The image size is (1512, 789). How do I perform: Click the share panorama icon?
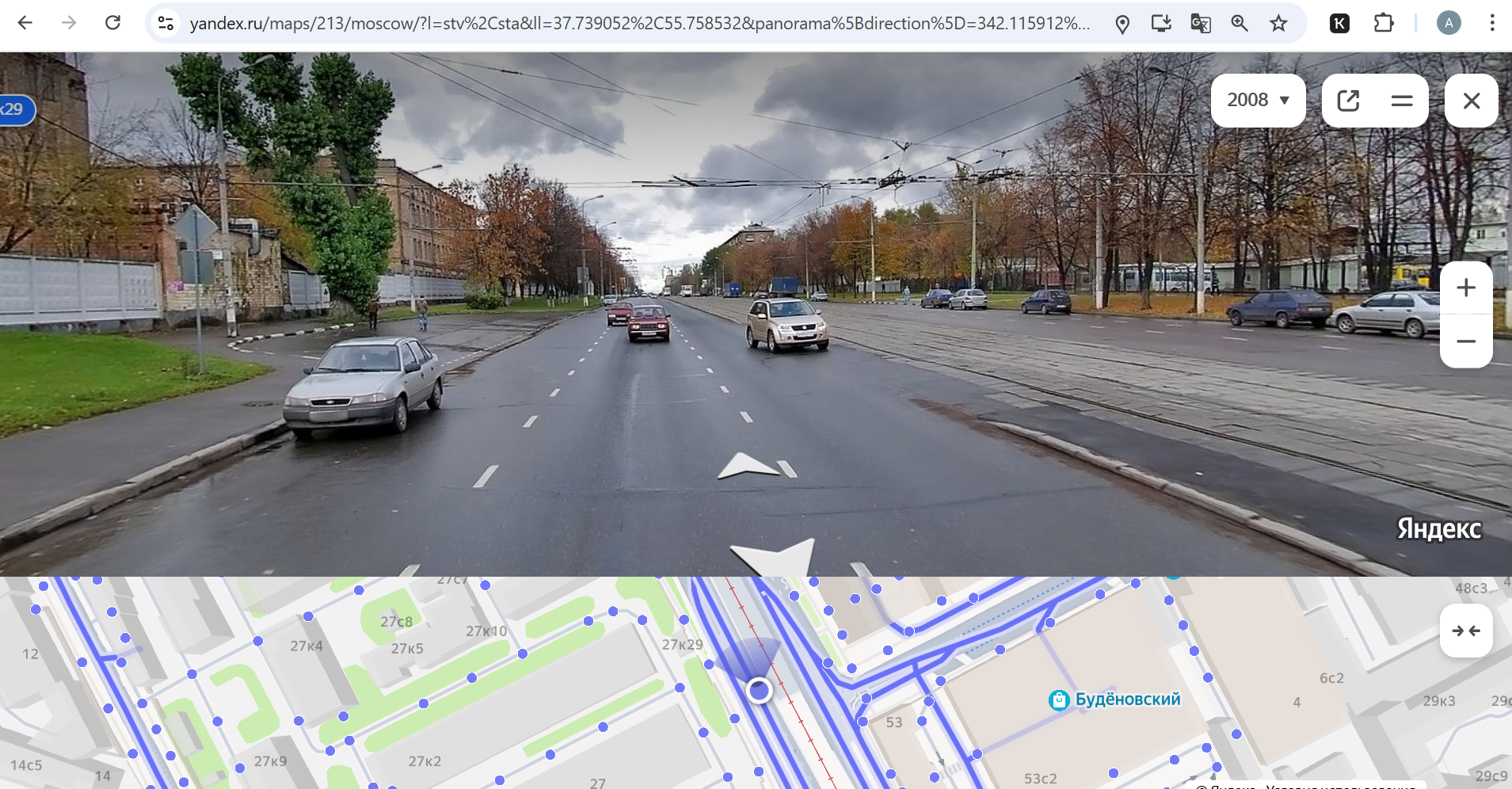pos(1348,101)
